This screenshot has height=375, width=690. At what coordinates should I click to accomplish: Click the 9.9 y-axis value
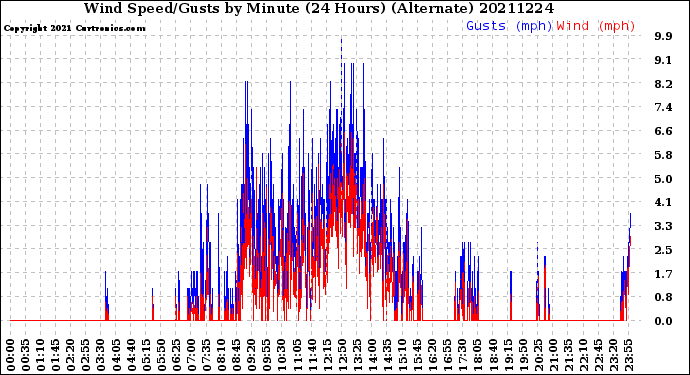663,37
